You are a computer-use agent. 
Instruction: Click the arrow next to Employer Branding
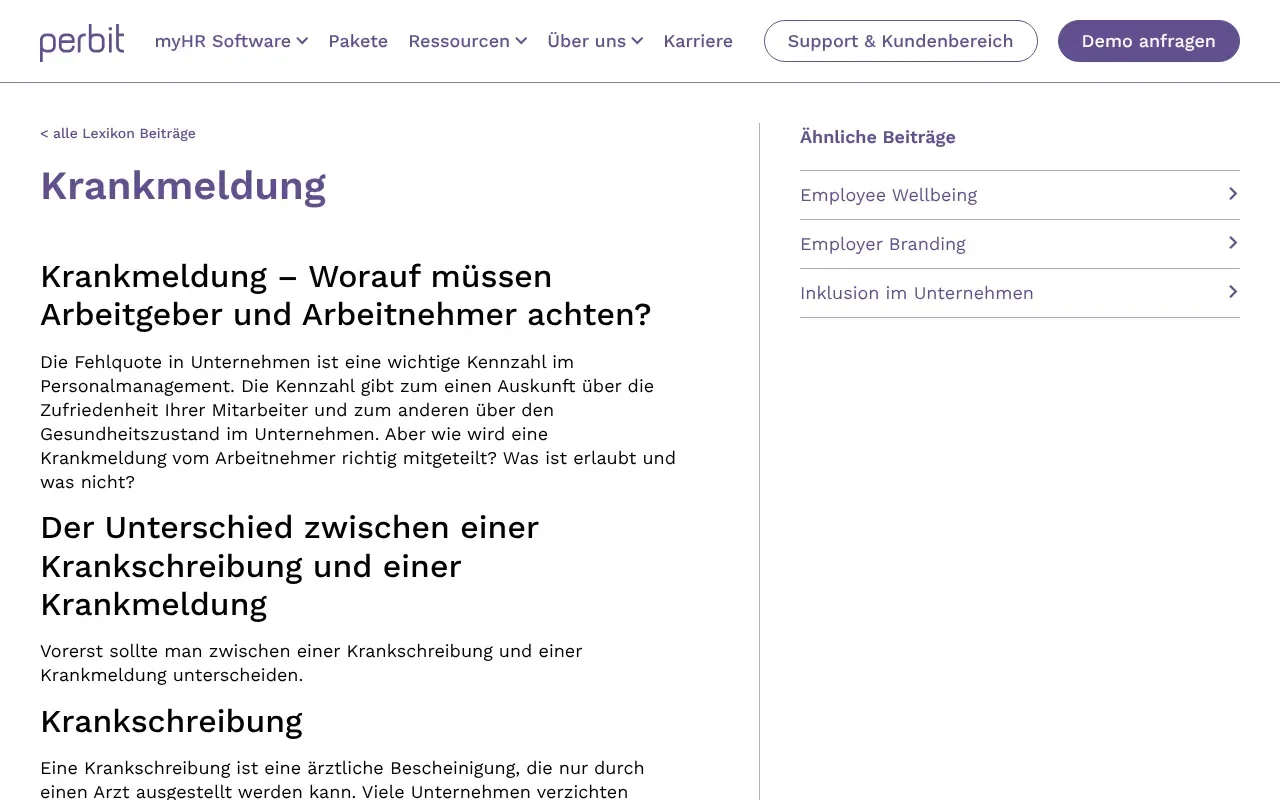(x=1232, y=243)
